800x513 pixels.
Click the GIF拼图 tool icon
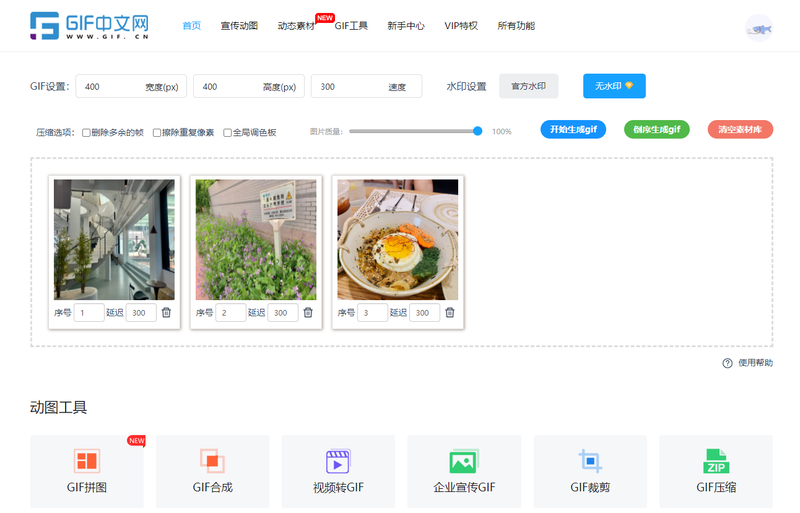[87, 461]
